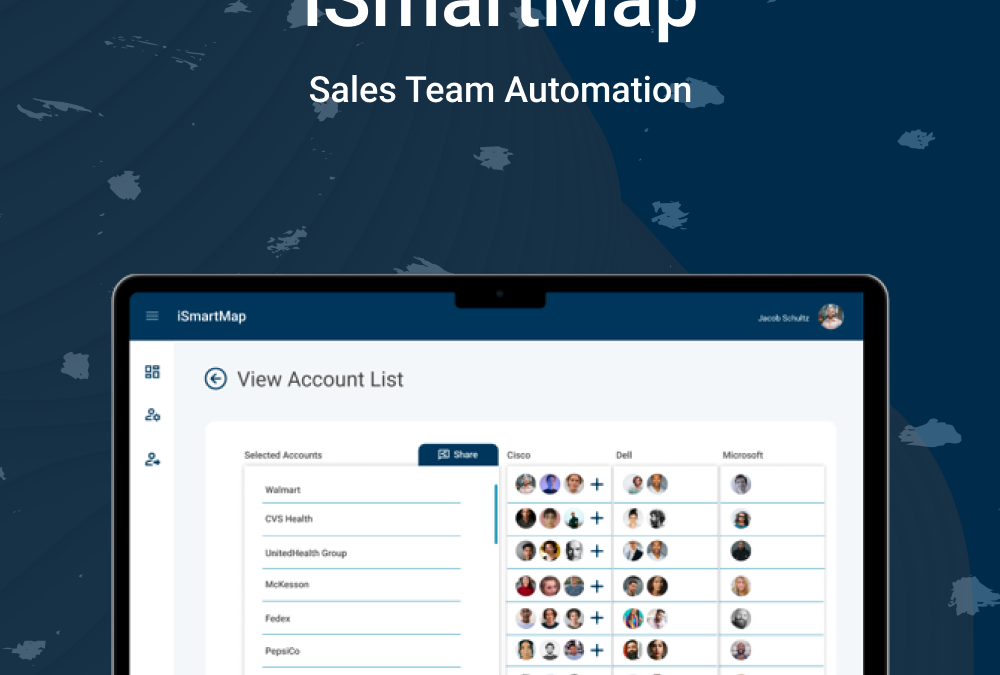Screen dimensions: 1000x675
Task: Click the first Dell avatar in Walmart row
Action: tap(633, 484)
